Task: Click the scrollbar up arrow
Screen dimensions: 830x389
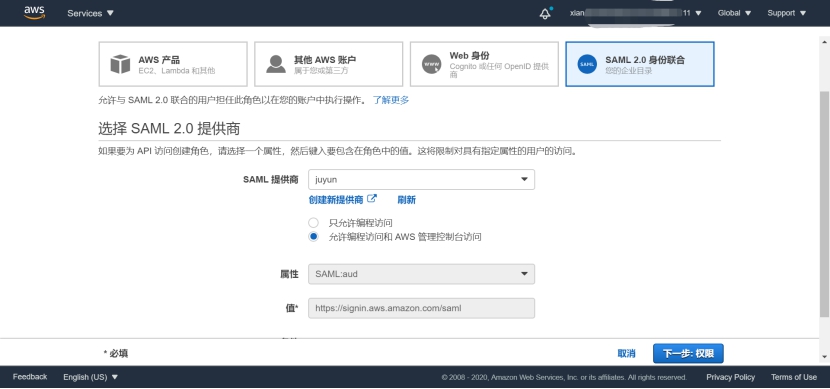Action: [x=825, y=41]
